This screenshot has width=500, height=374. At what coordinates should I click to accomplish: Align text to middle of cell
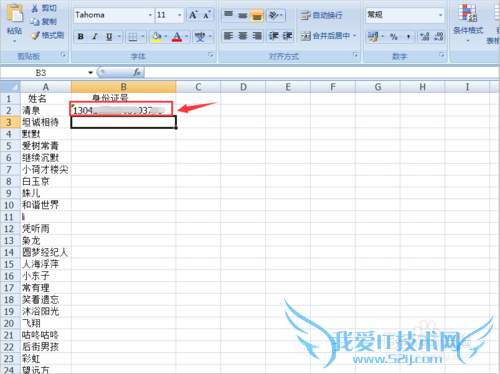click(x=243, y=15)
